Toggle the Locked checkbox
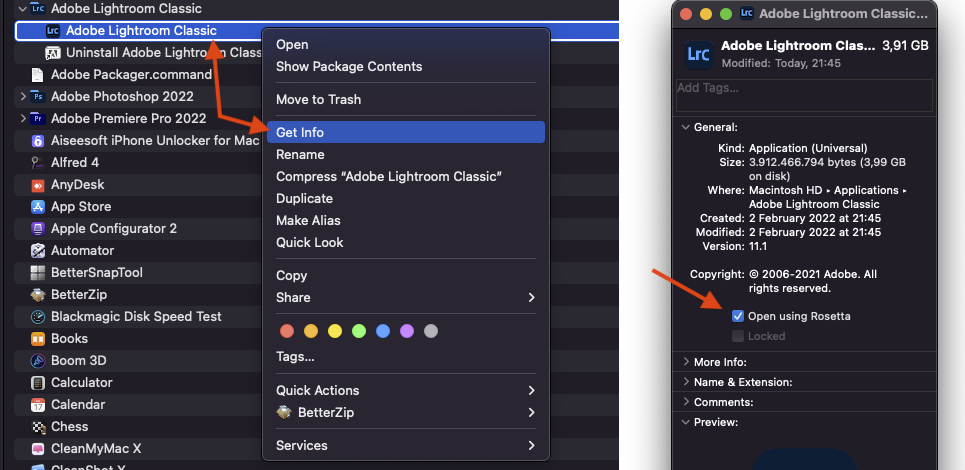The width and height of the screenshot is (965, 470). click(x=738, y=336)
